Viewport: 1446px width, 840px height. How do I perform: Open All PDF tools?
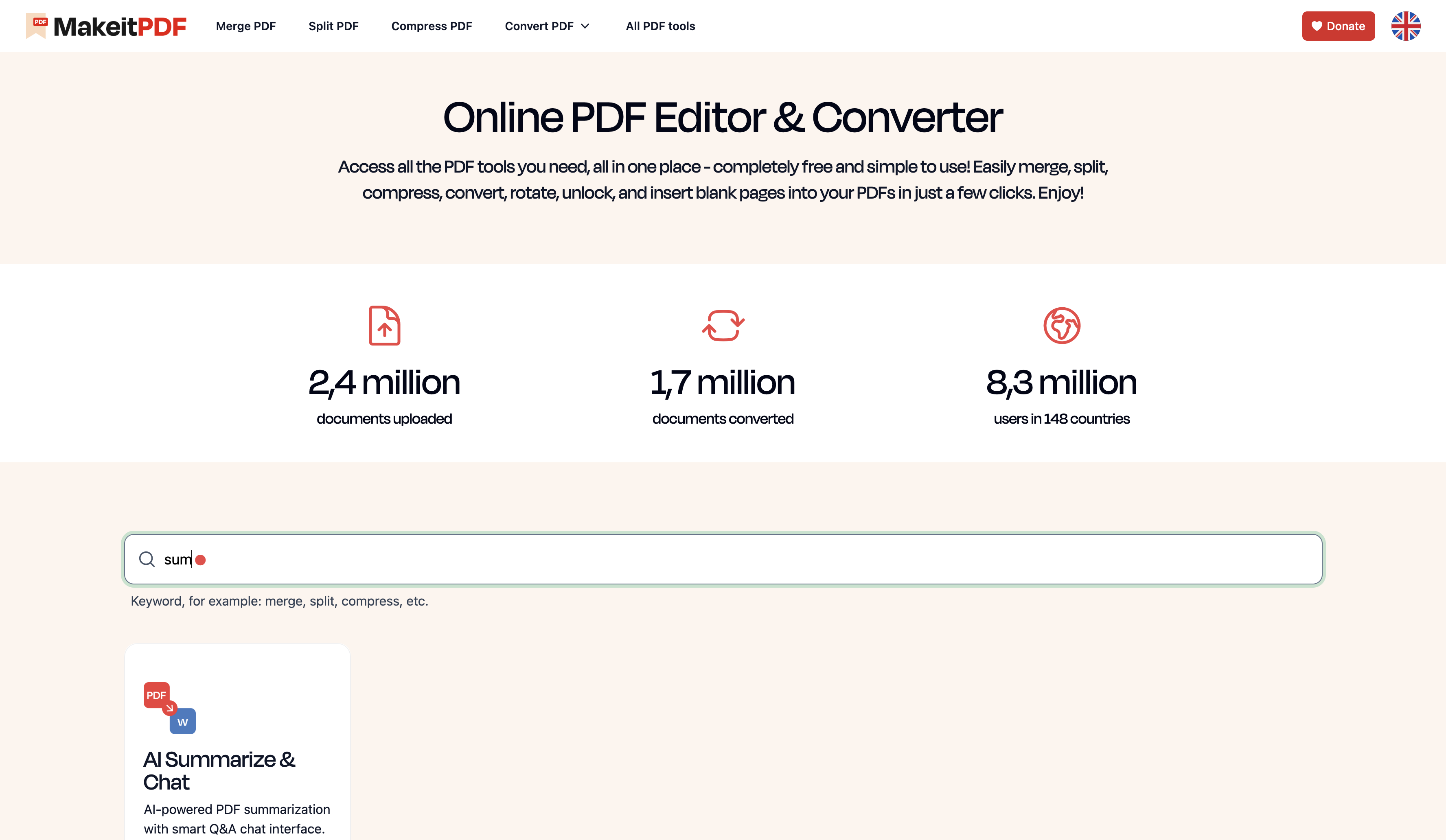click(x=660, y=26)
